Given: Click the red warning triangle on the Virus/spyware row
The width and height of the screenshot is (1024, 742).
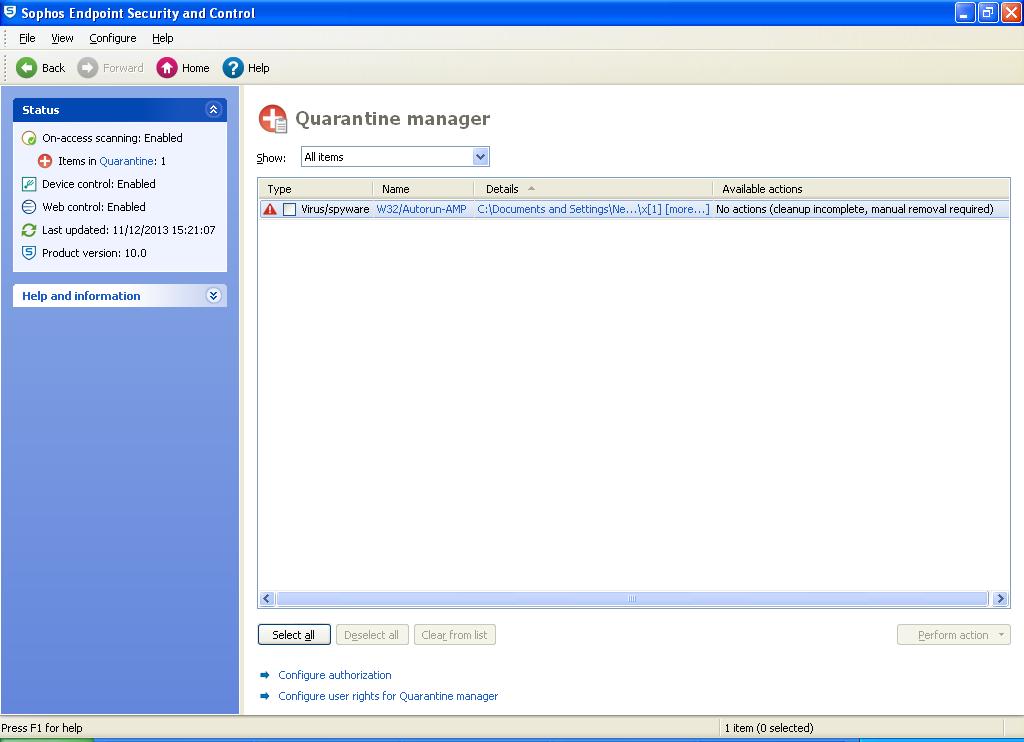Looking at the screenshot, I should (x=270, y=210).
